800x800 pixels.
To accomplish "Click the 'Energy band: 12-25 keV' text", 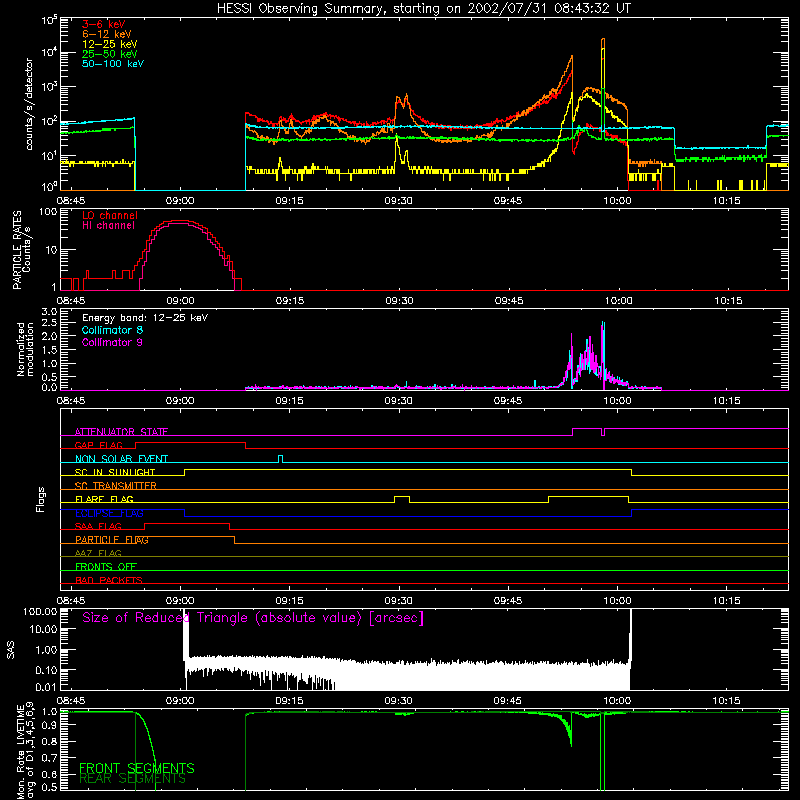I will (x=145, y=318).
